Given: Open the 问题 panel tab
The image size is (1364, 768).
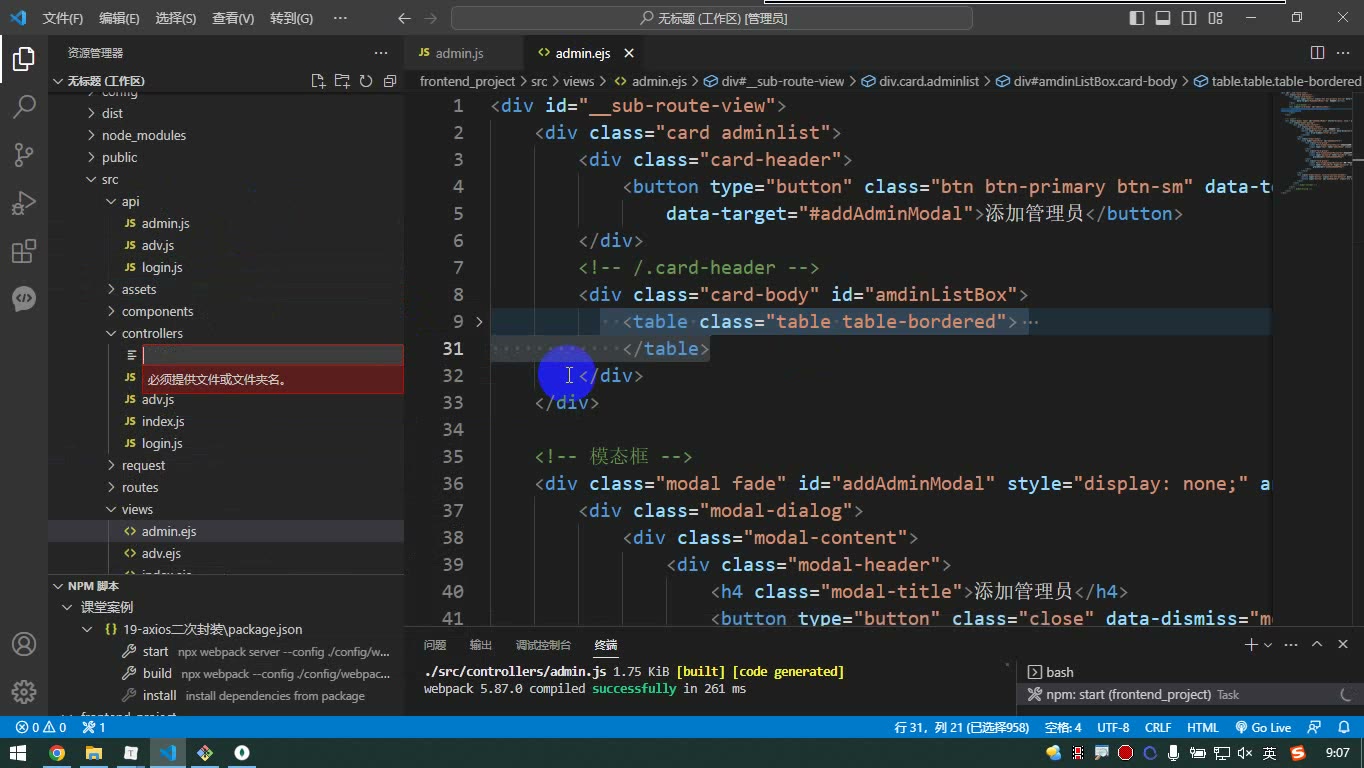Looking at the screenshot, I should coord(435,645).
